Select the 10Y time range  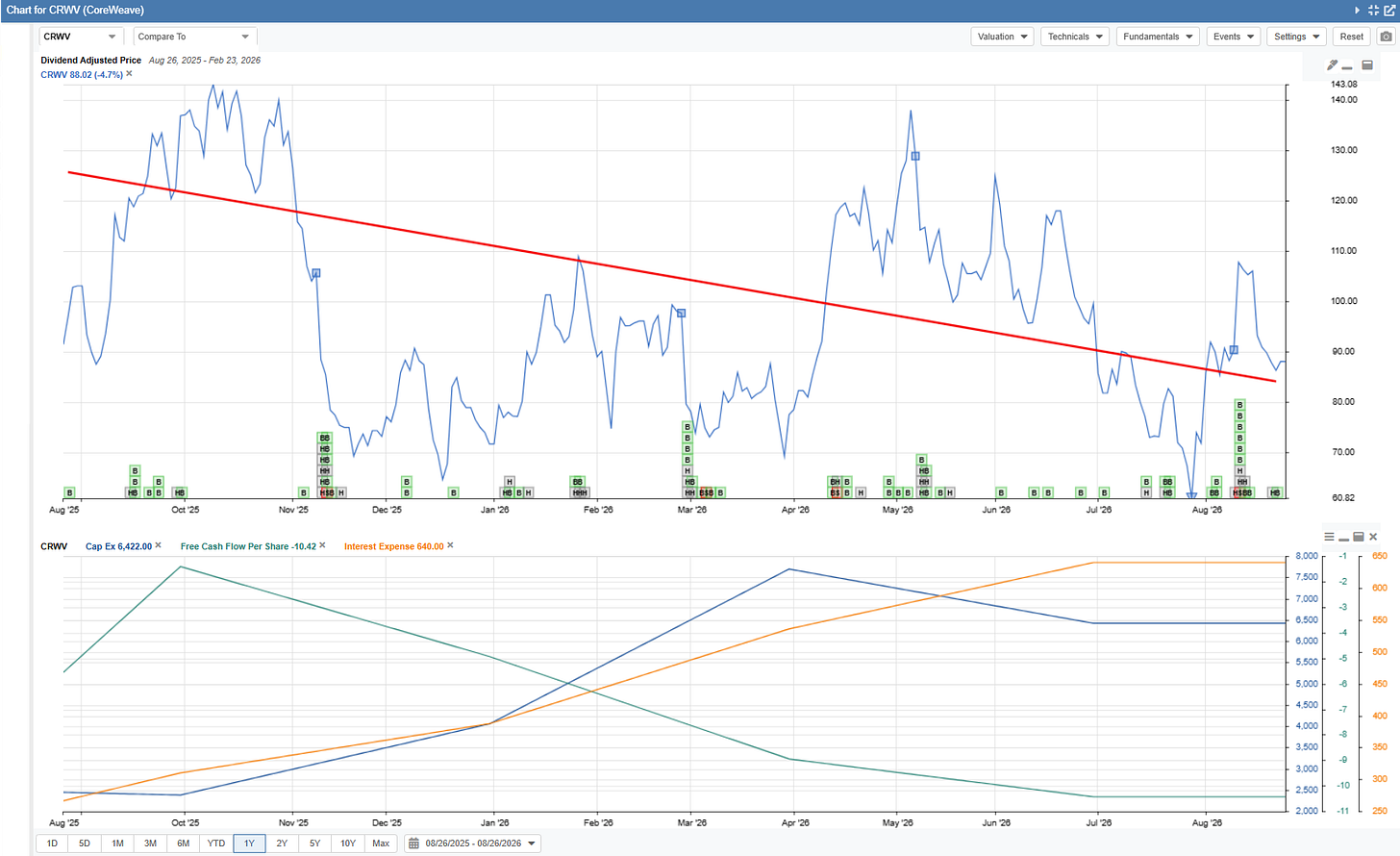pos(348,843)
